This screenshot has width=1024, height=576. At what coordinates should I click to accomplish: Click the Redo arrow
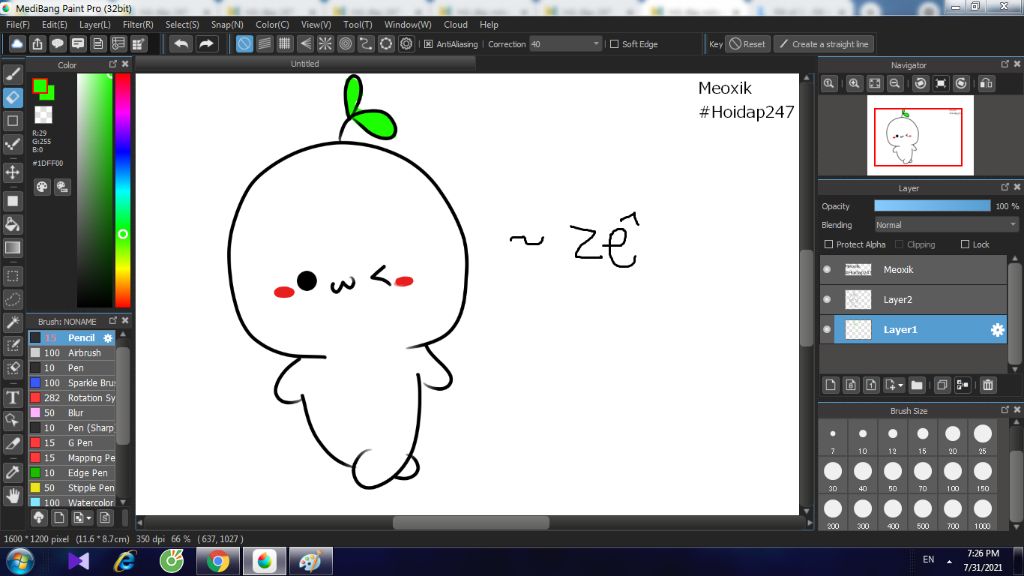[206, 44]
